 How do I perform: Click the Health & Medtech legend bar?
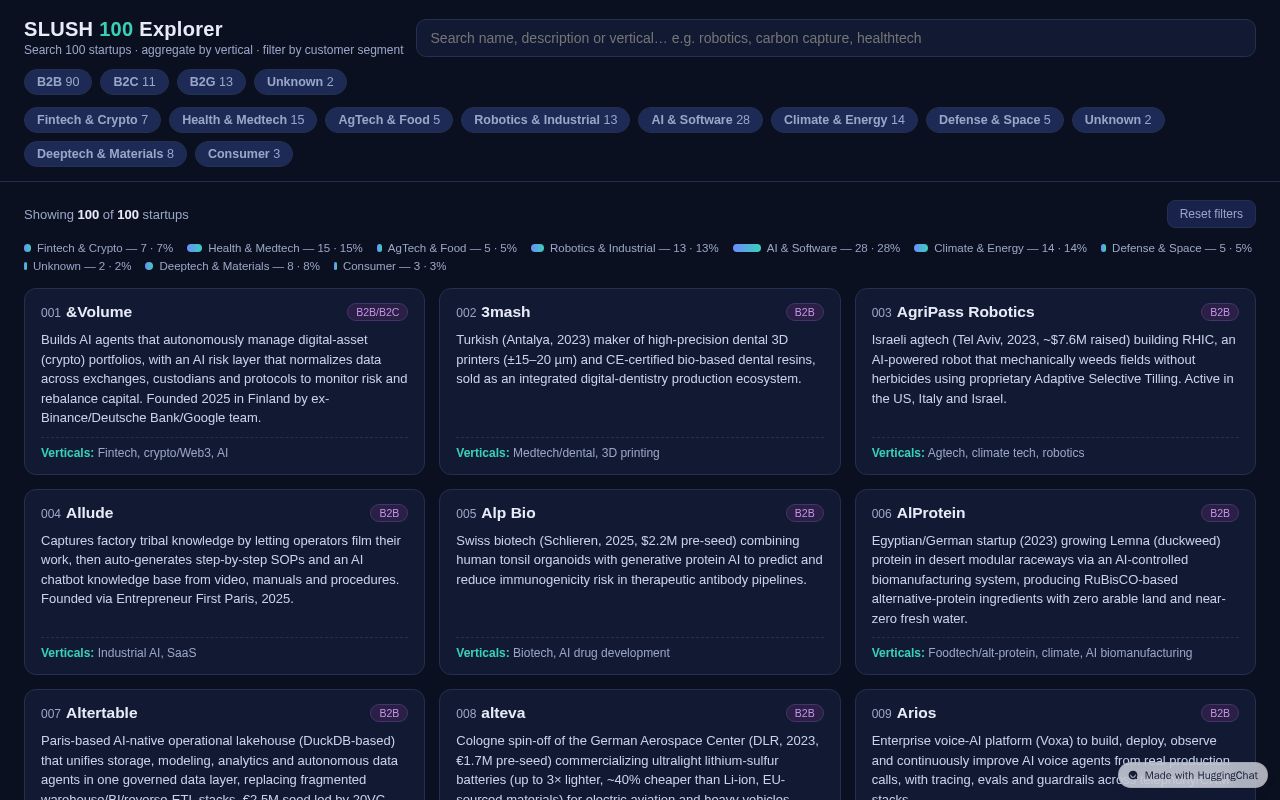194,248
